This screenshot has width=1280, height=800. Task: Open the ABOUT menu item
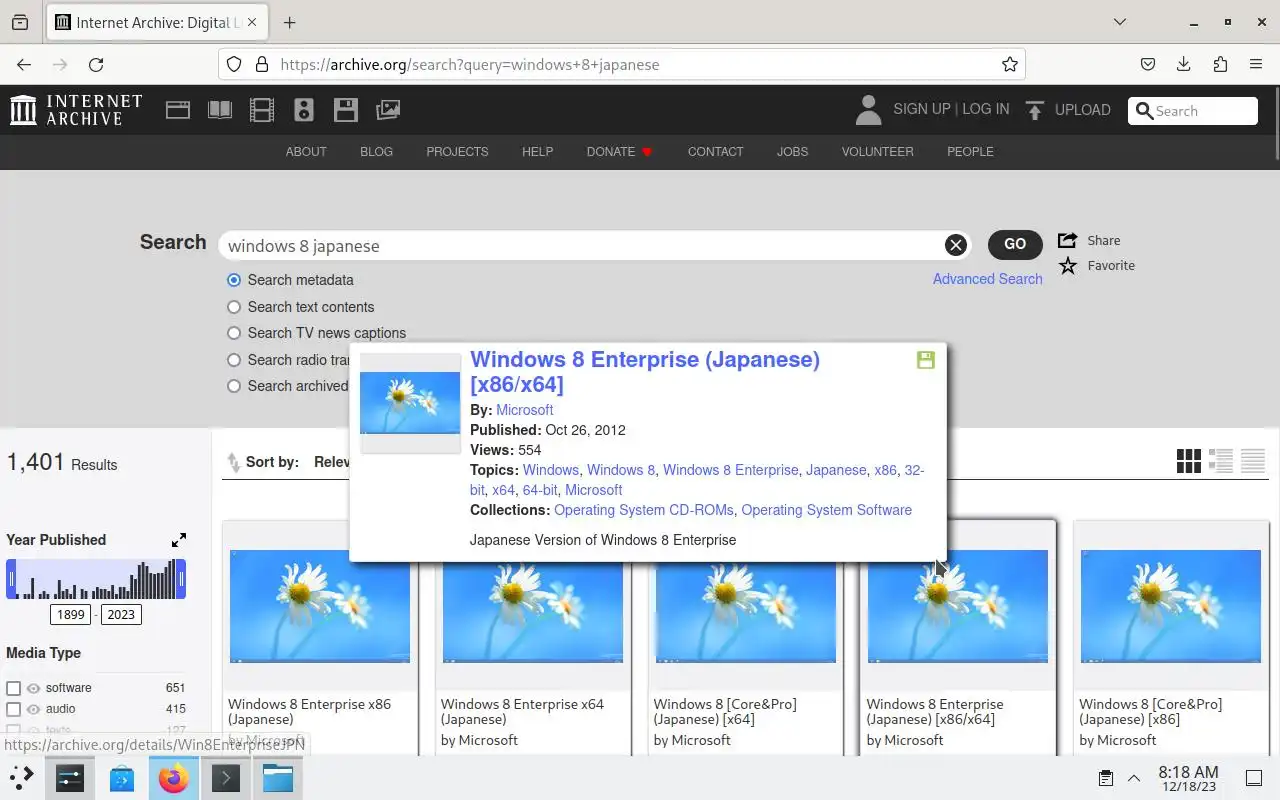[306, 152]
